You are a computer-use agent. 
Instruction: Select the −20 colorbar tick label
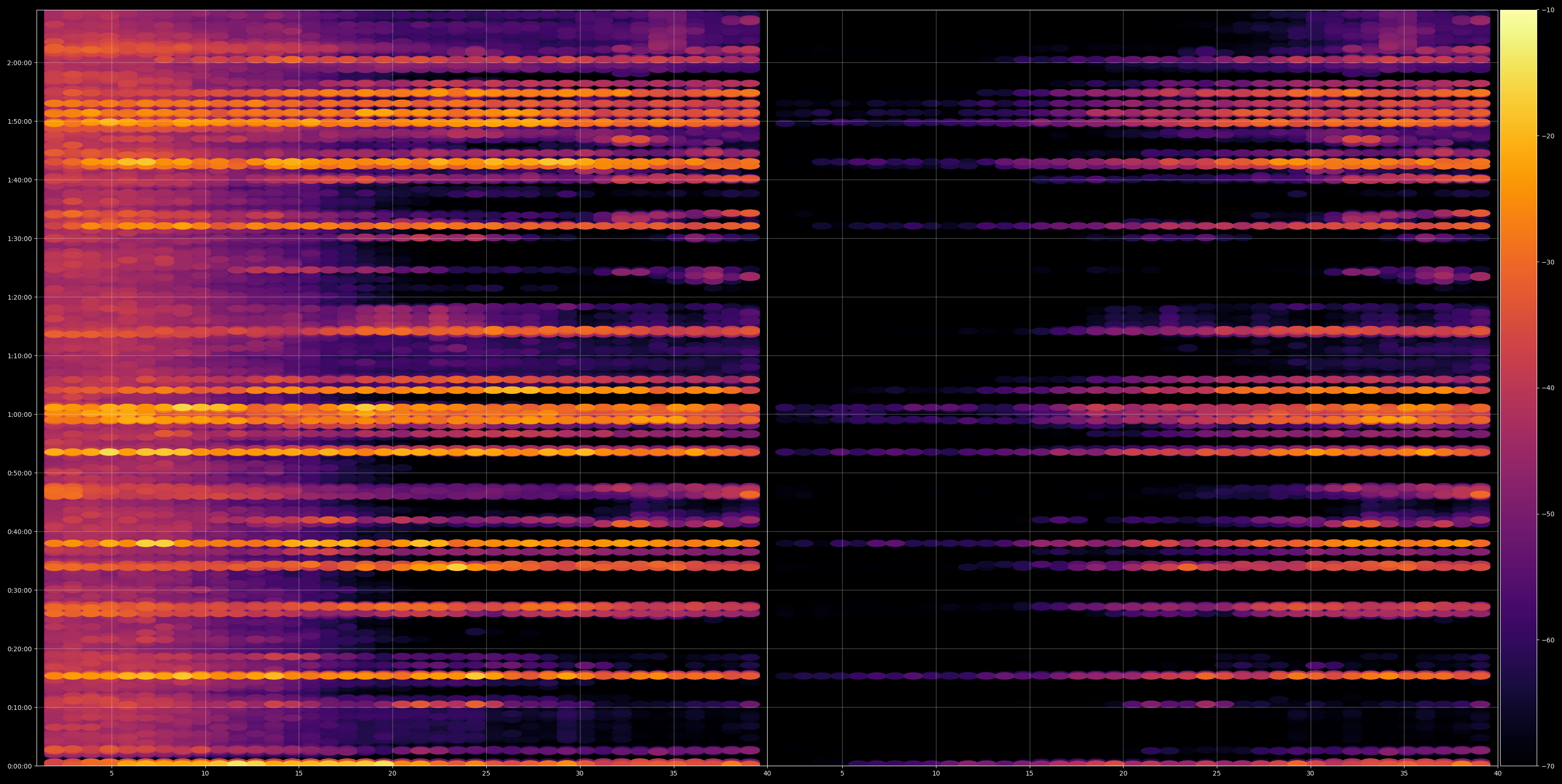pos(1548,136)
